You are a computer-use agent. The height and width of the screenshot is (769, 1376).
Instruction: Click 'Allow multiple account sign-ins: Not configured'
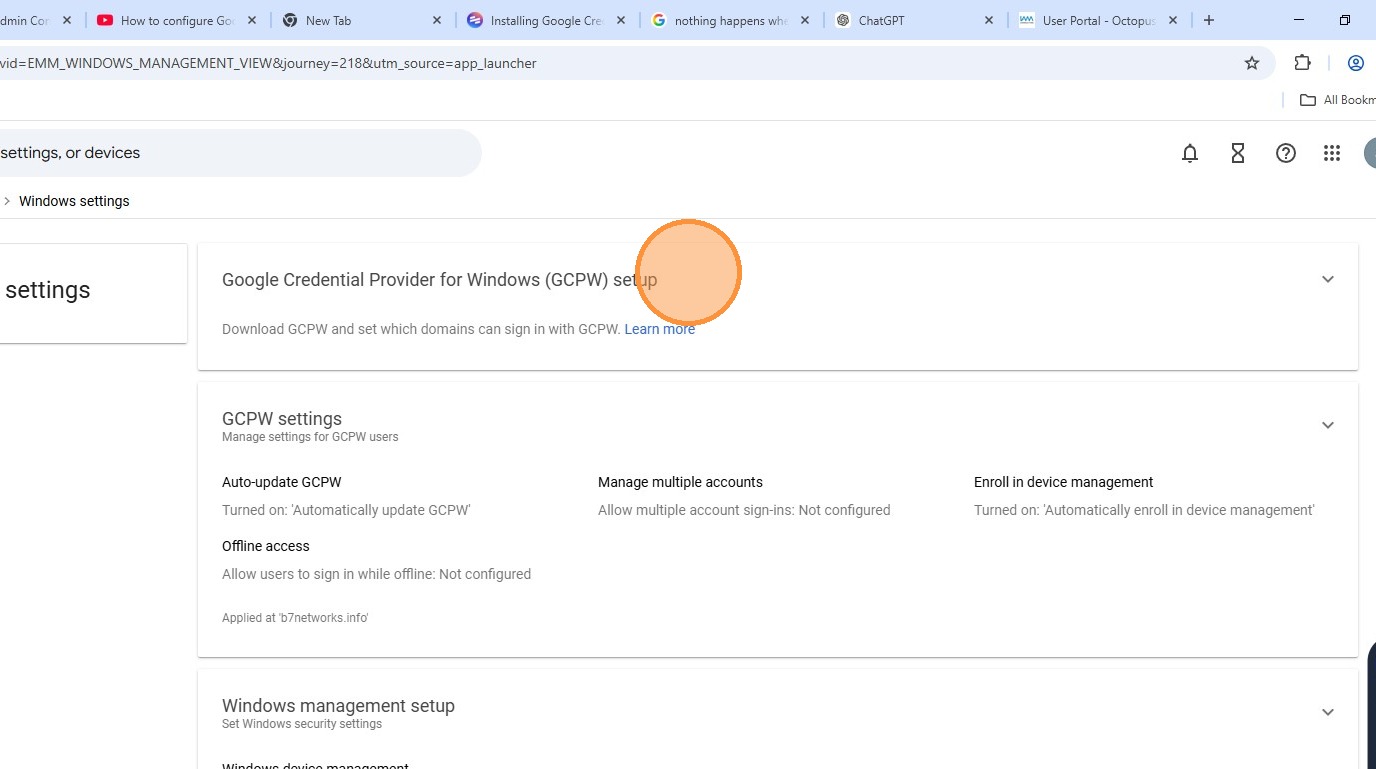[744, 510]
